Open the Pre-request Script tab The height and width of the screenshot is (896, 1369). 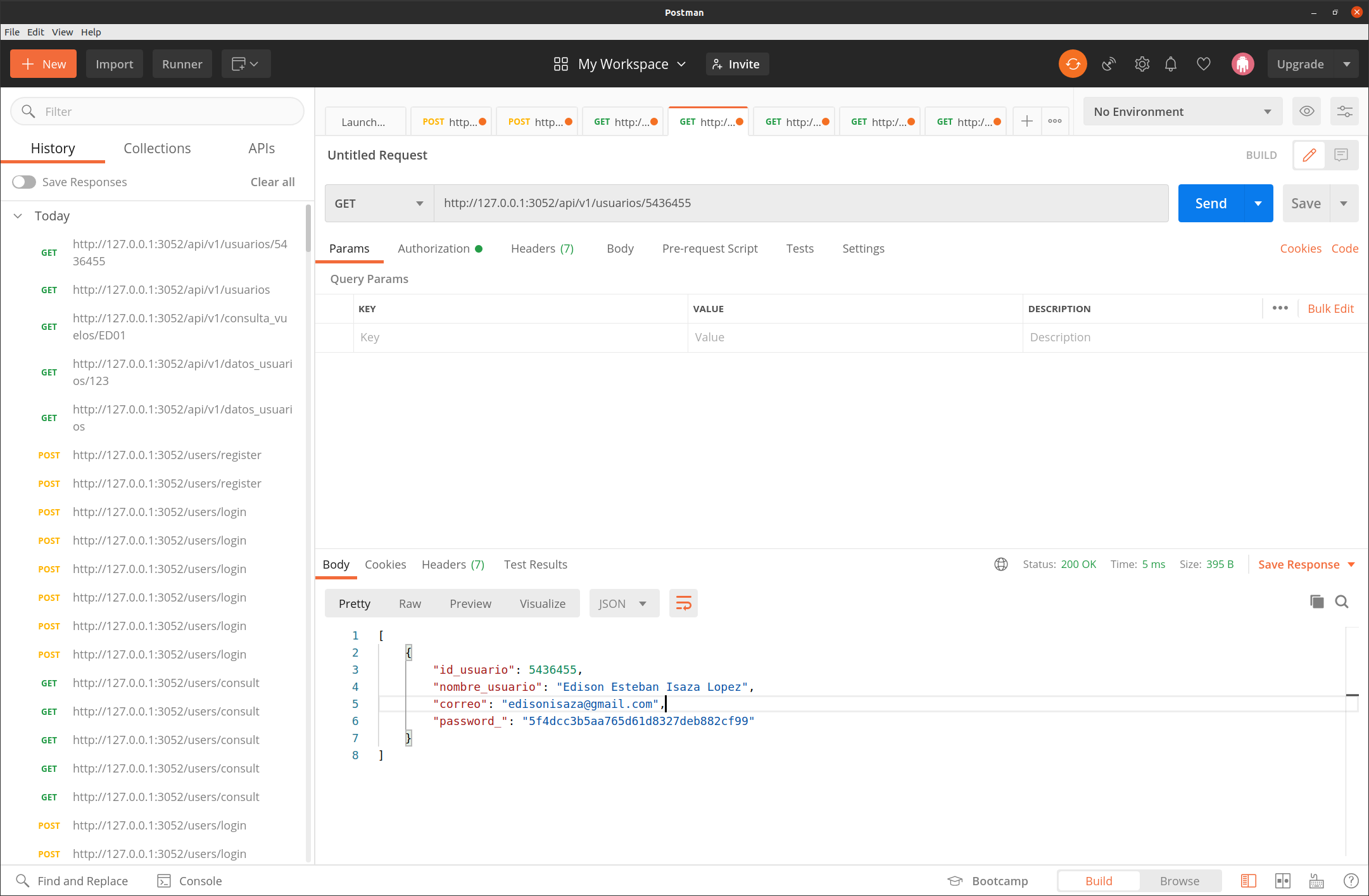point(710,248)
